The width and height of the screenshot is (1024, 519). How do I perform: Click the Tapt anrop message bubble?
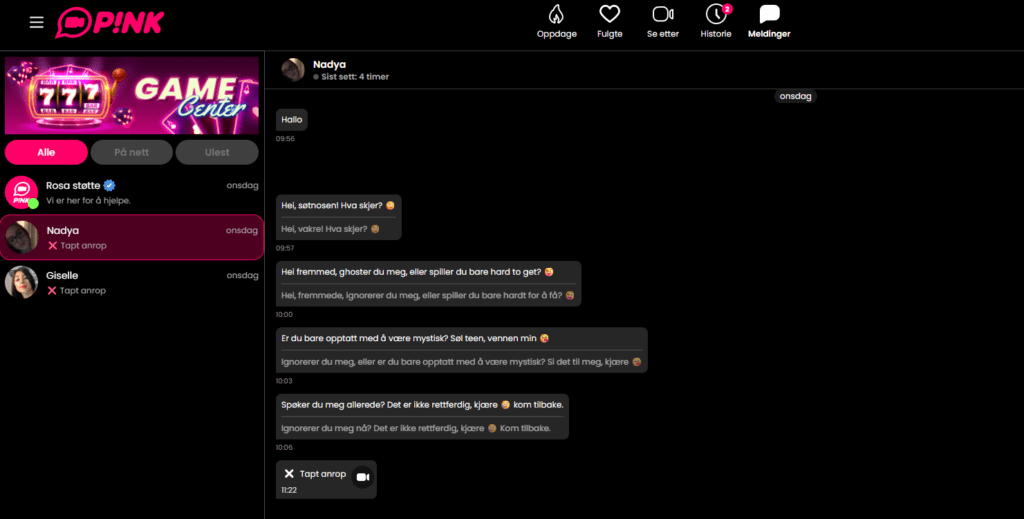coord(326,480)
